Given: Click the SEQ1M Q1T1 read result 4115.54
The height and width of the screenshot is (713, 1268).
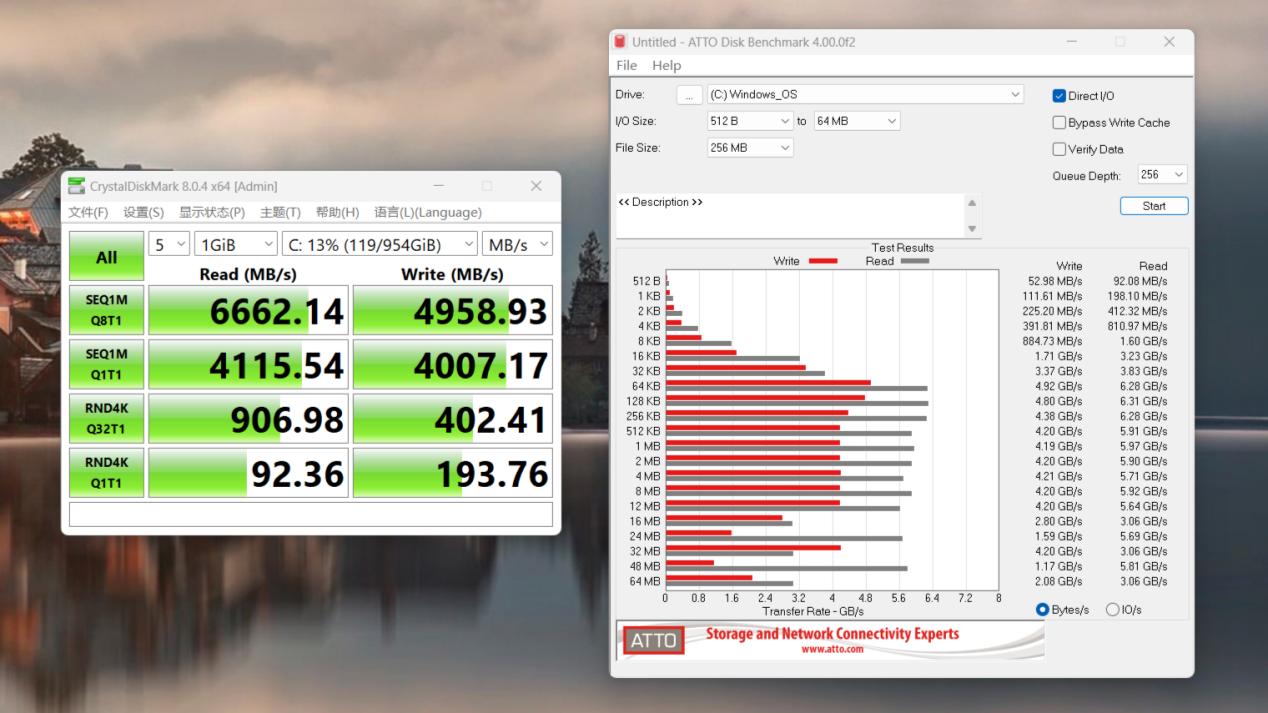Looking at the screenshot, I should tap(248, 364).
